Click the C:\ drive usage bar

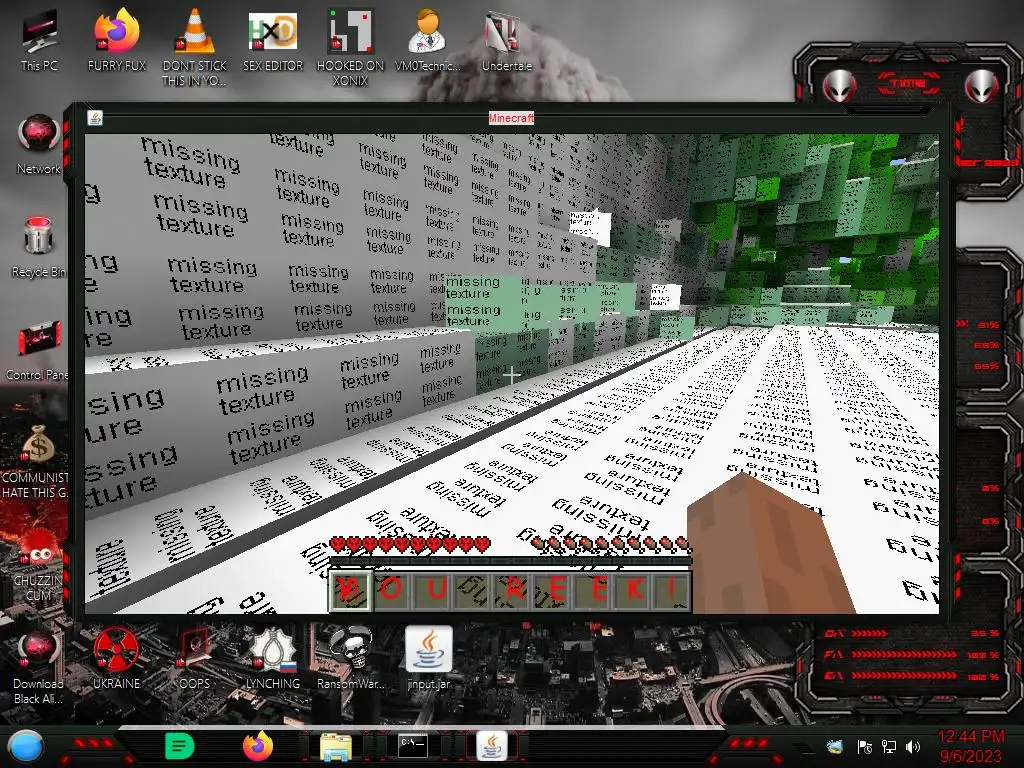tap(869, 633)
